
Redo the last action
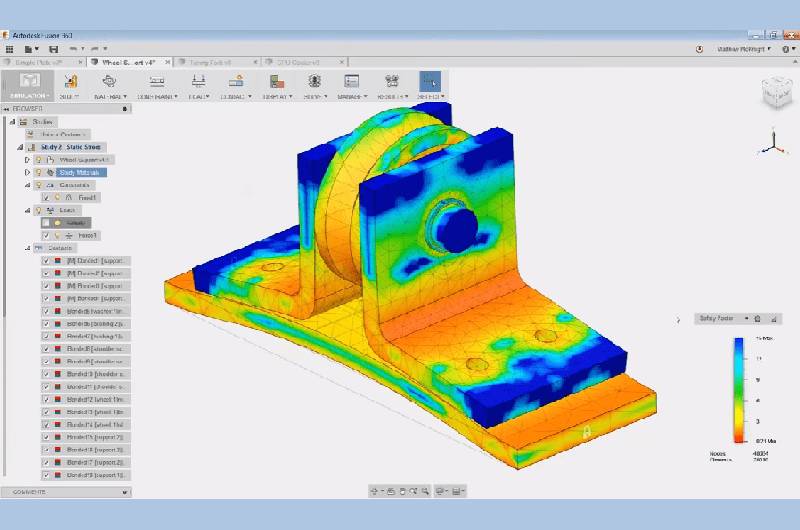[97, 49]
